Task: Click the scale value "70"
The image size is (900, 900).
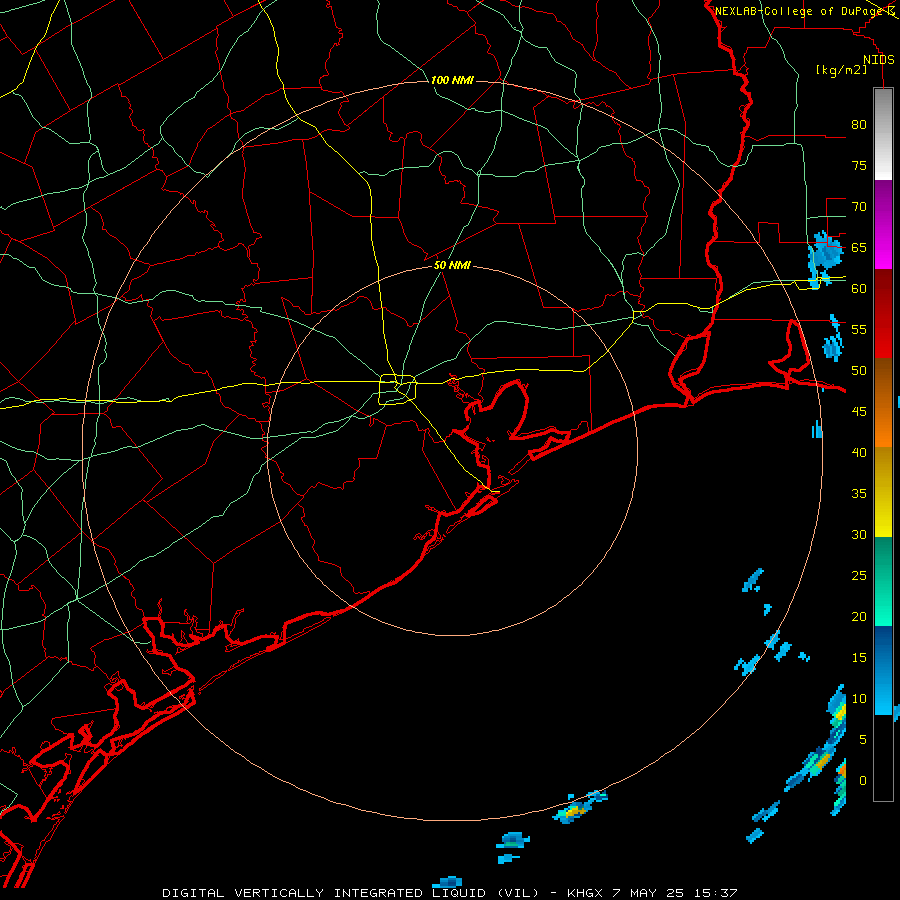Action: pyautogui.click(x=859, y=207)
